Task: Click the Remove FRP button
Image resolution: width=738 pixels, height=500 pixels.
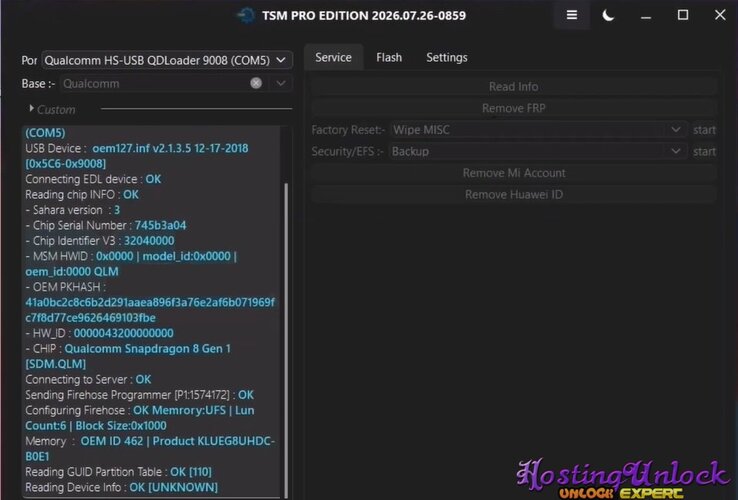Action: (513, 108)
